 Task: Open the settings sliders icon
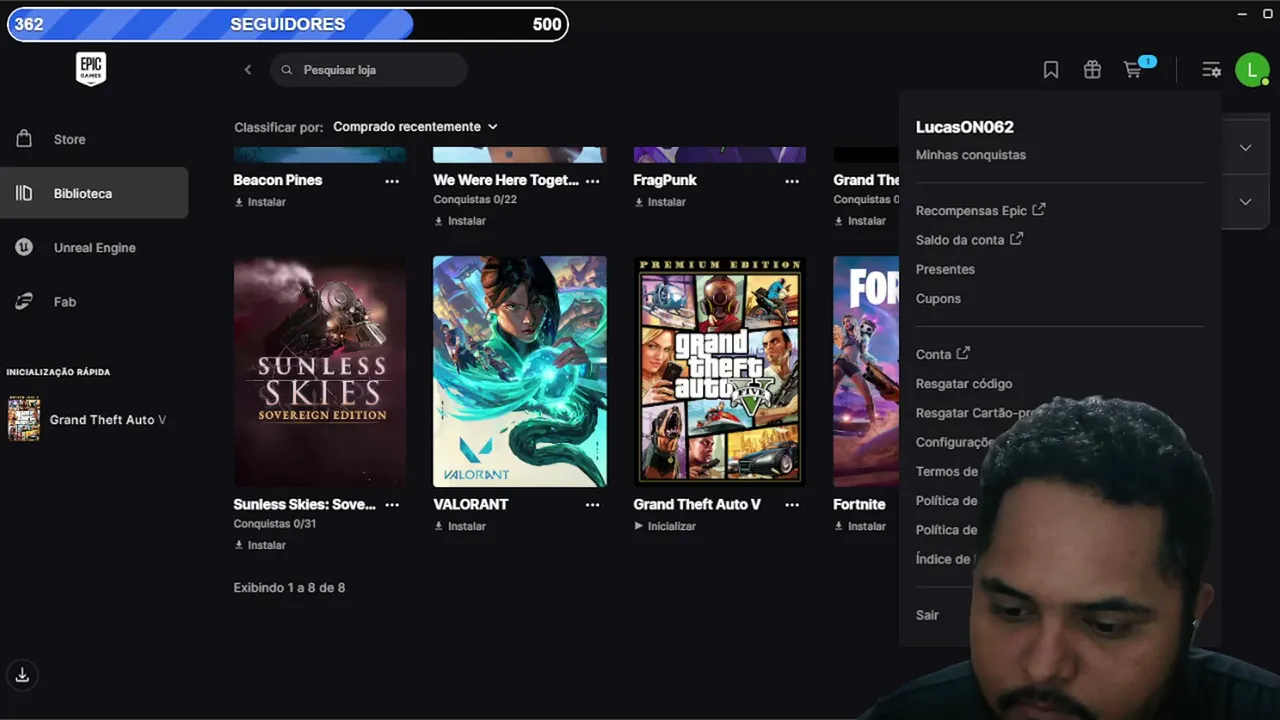pyautogui.click(x=1211, y=70)
